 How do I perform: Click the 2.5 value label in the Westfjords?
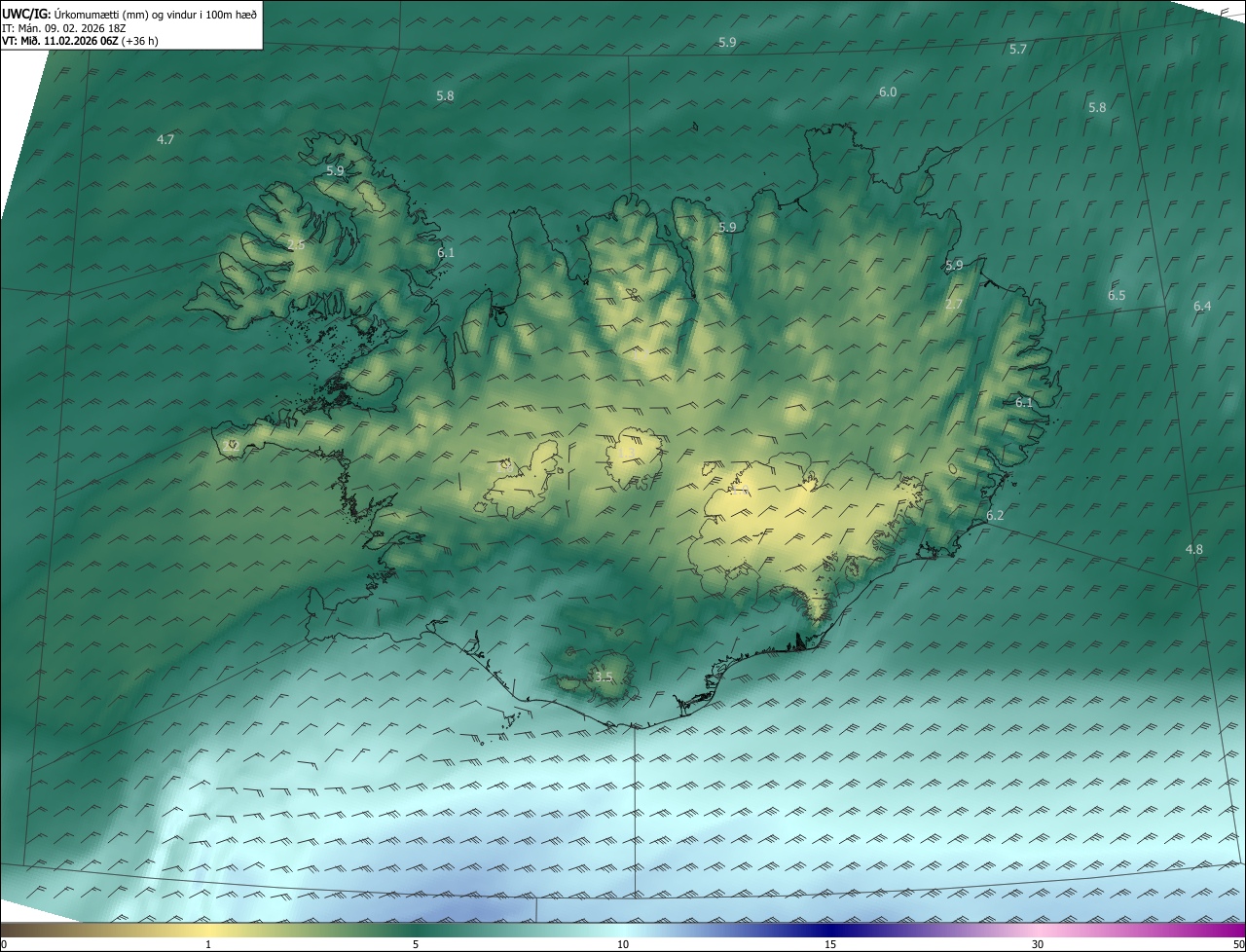coord(296,245)
